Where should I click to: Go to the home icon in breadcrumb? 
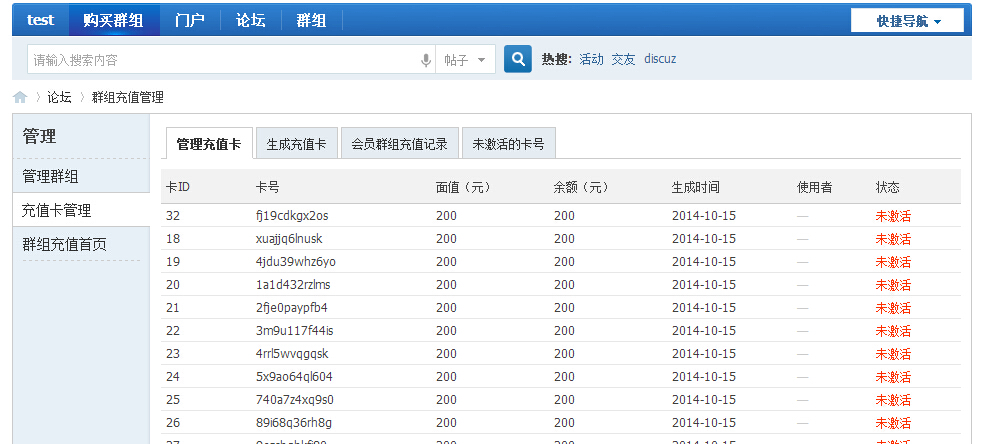point(20,97)
